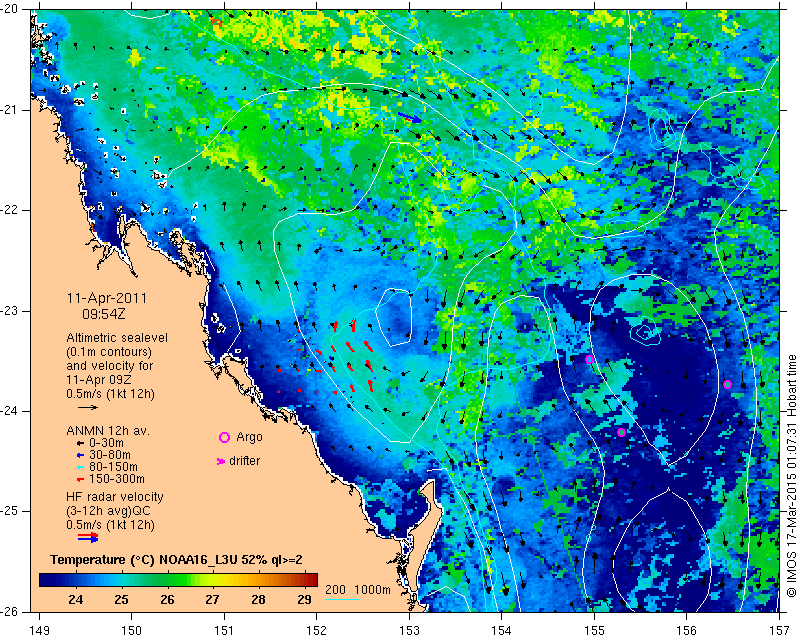
Task: Click the '0-30m' depth label
Action: 106,443
